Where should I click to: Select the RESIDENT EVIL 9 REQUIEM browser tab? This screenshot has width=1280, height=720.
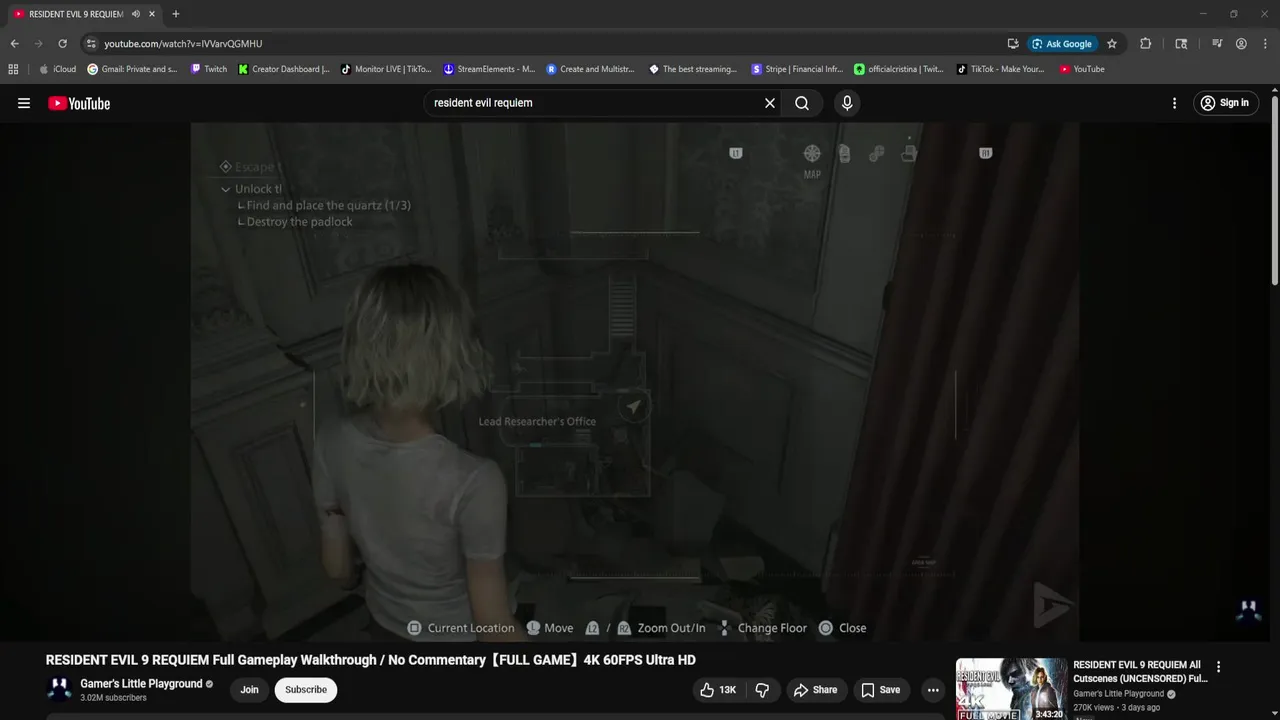pyautogui.click(x=76, y=14)
